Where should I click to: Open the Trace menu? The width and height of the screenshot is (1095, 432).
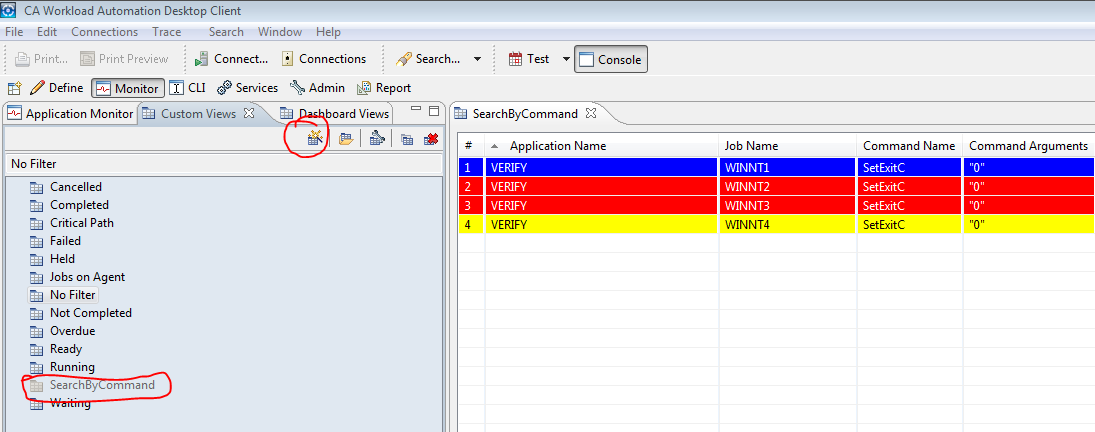[x=167, y=32]
